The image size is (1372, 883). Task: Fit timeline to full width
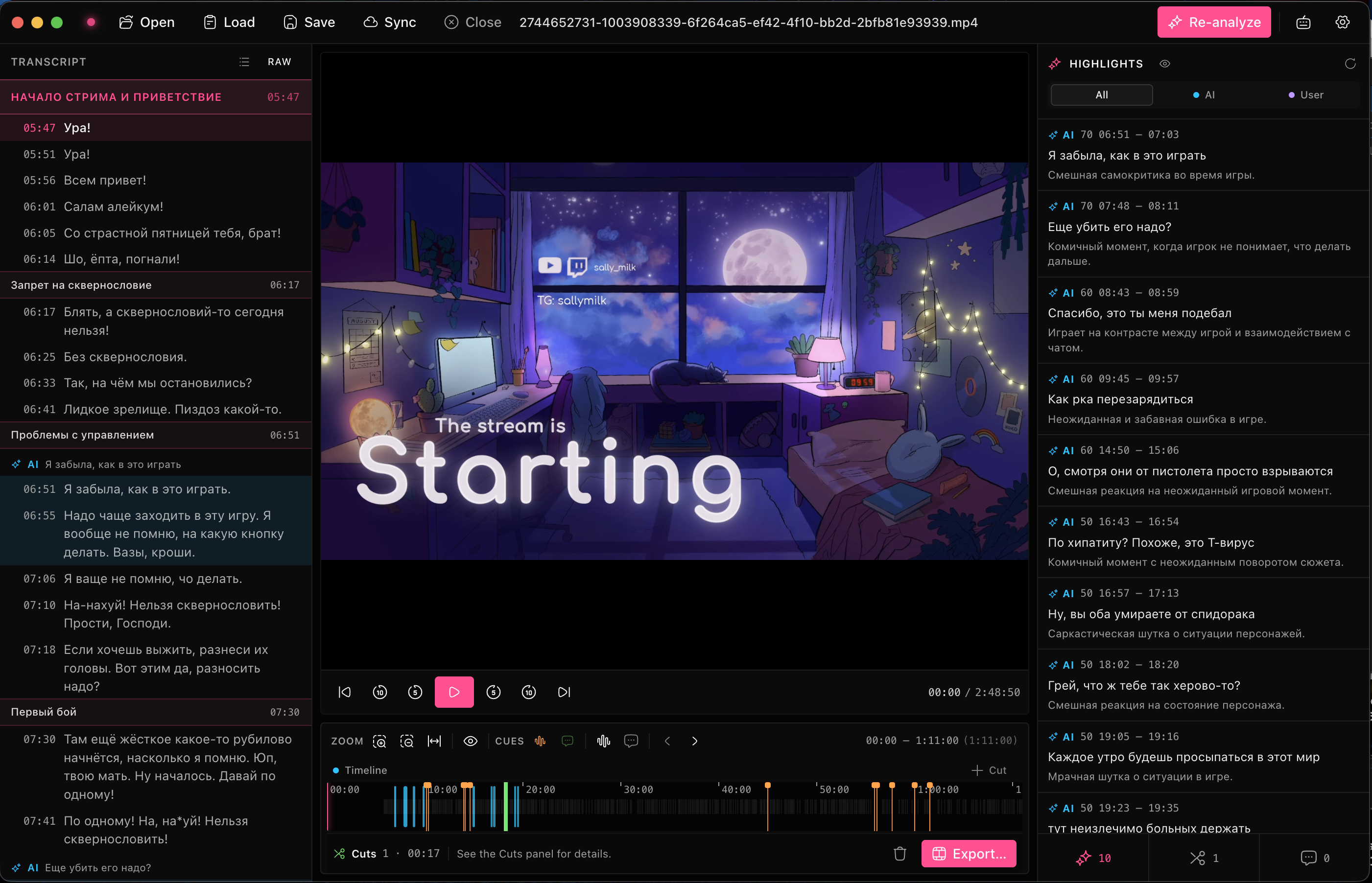435,741
